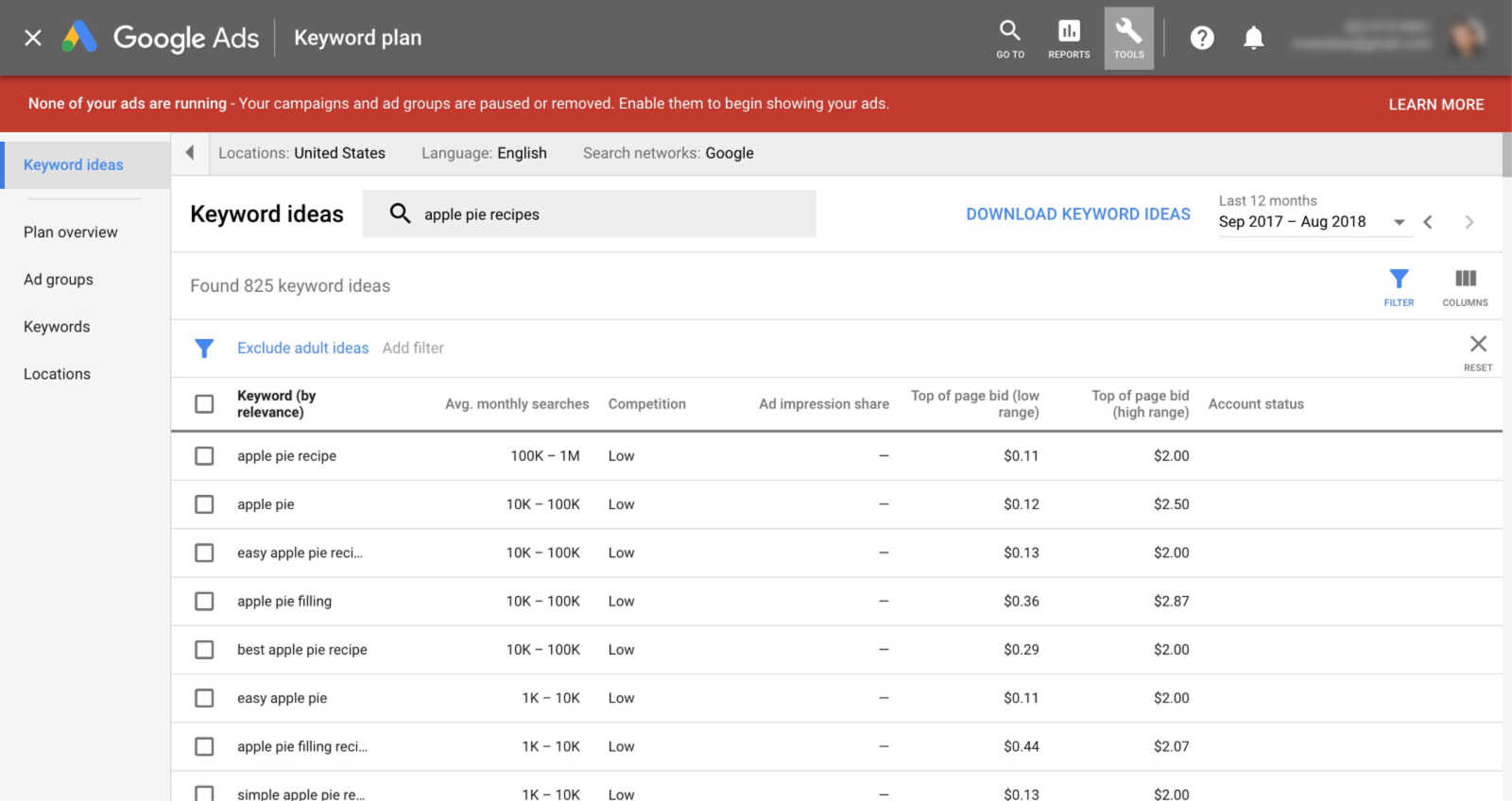
Task: Open the Help question mark icon
Action: pos(1202,38)
